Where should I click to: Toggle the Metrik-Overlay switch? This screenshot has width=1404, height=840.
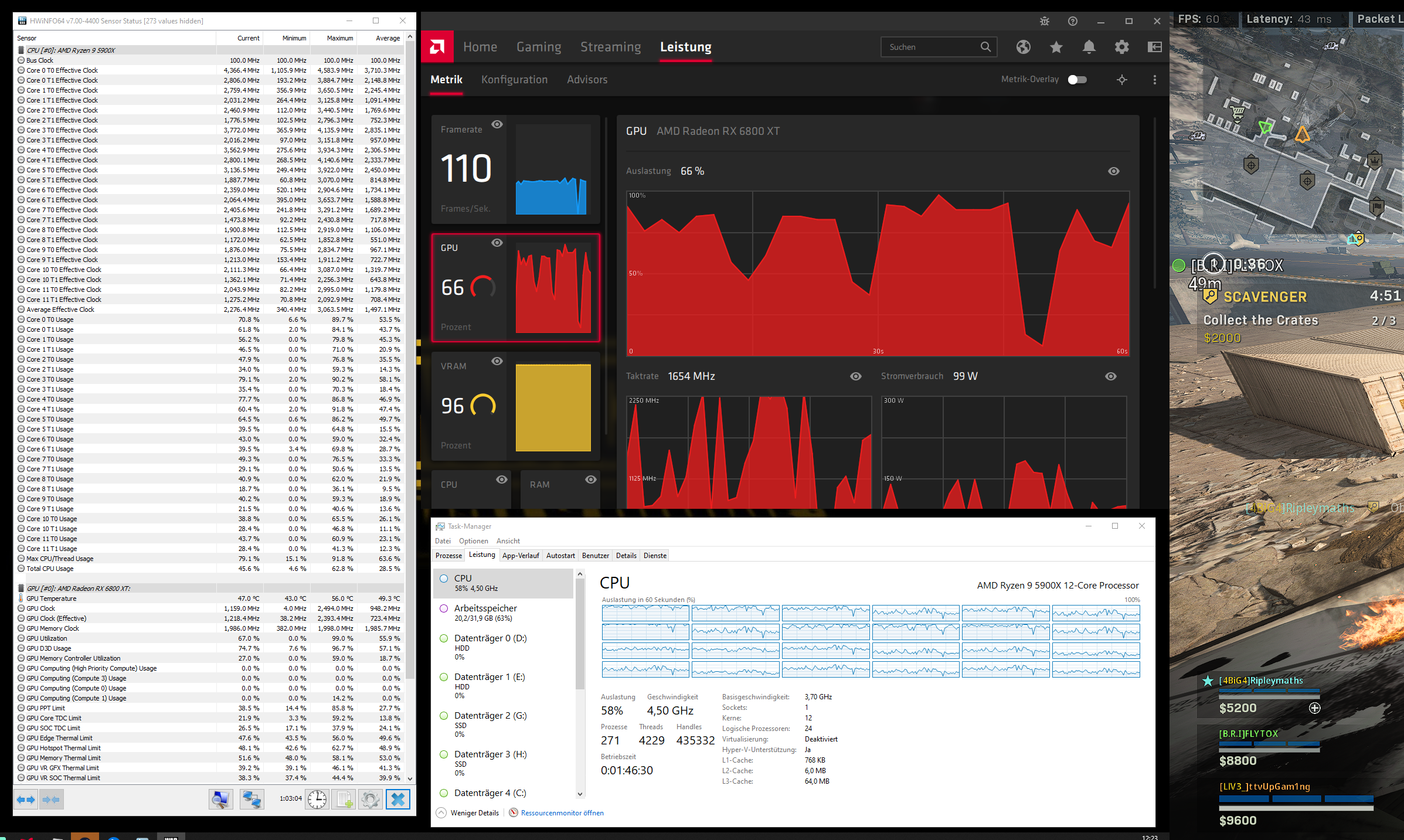pos(1077,80)
